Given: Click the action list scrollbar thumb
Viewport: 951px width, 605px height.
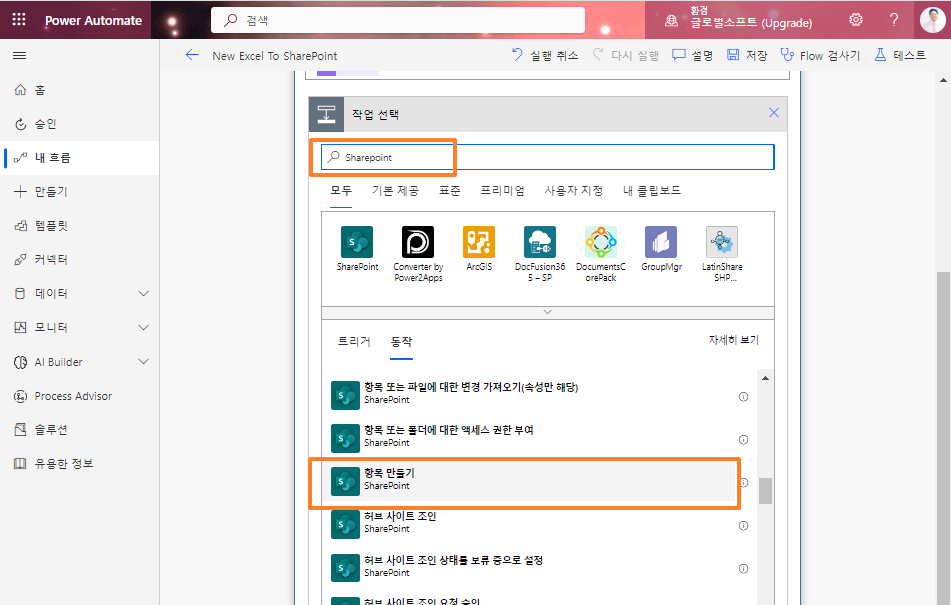Looking at the screenshot, I should click(765, 491).
